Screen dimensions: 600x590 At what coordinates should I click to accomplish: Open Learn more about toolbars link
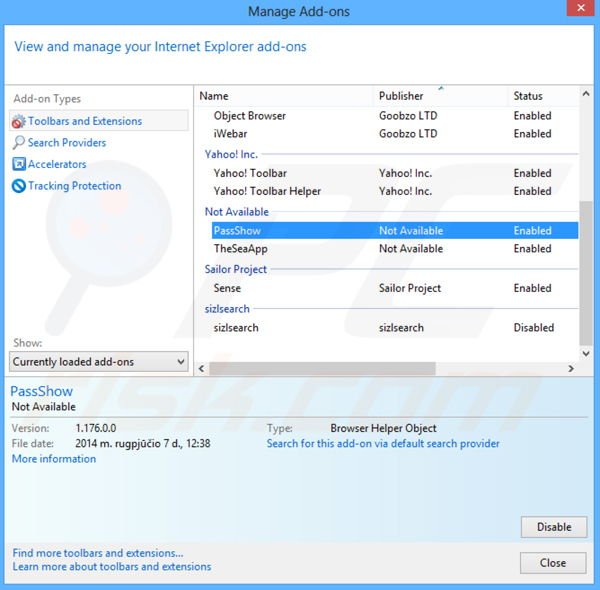pos(112,567)
